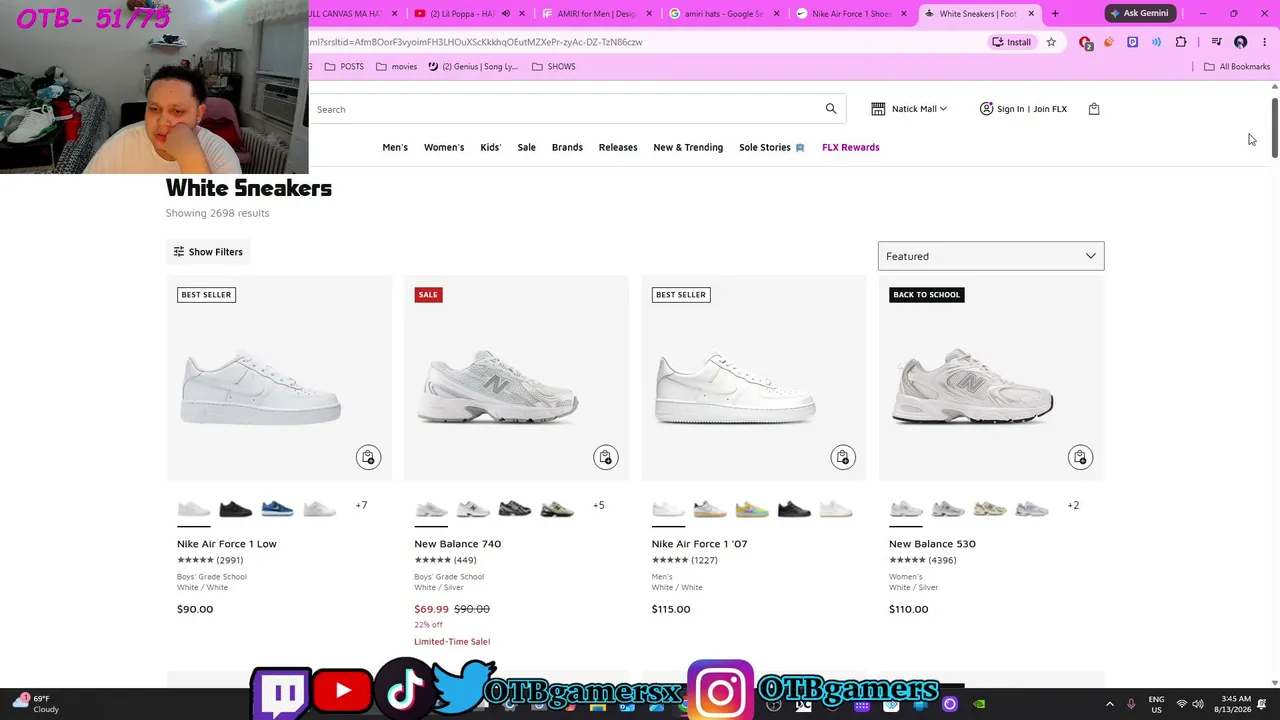
Task: Select the blue color swatch for Air Force 1 Low
Action: coord(277,510)
